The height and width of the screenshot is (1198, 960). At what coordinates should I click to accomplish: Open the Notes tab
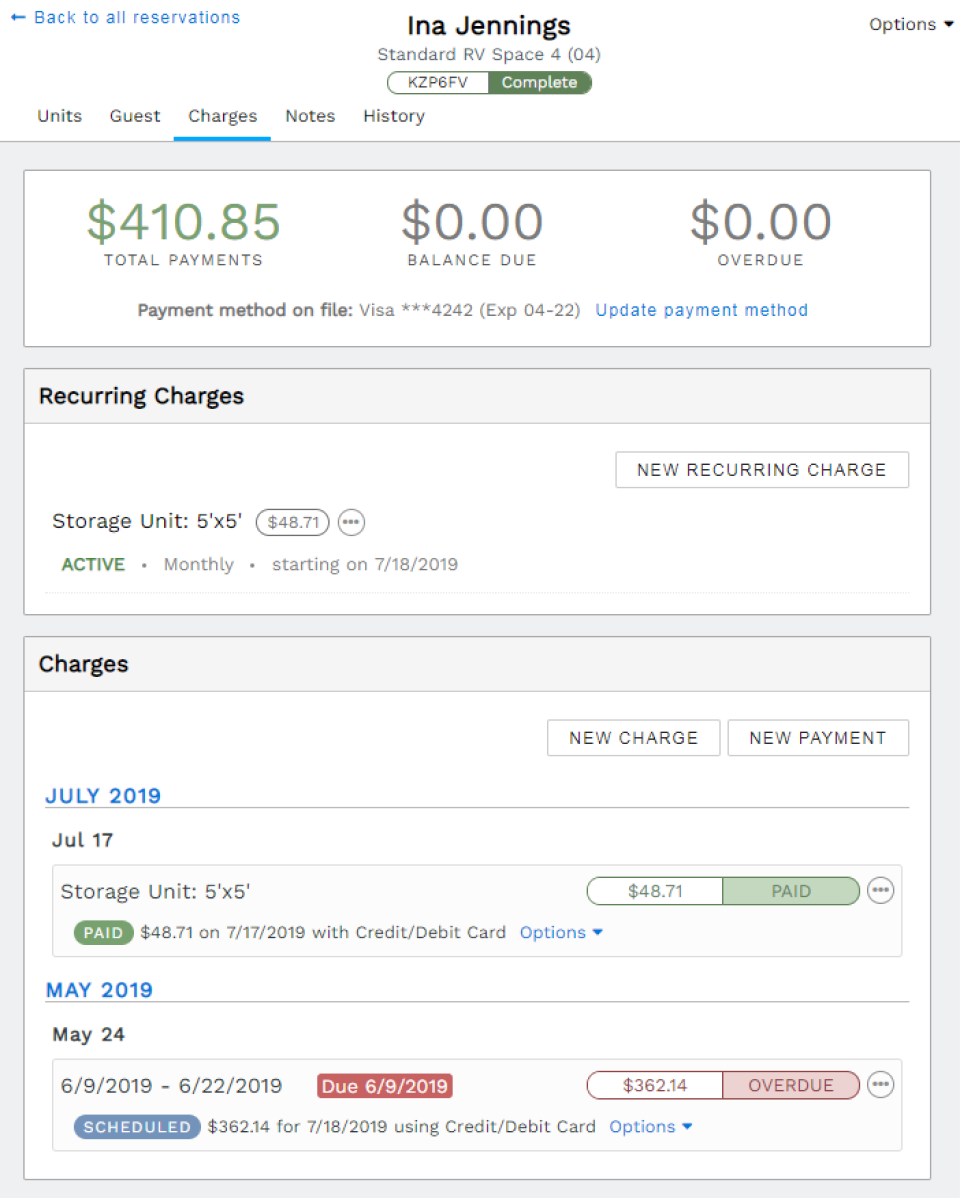pos(309,116)
